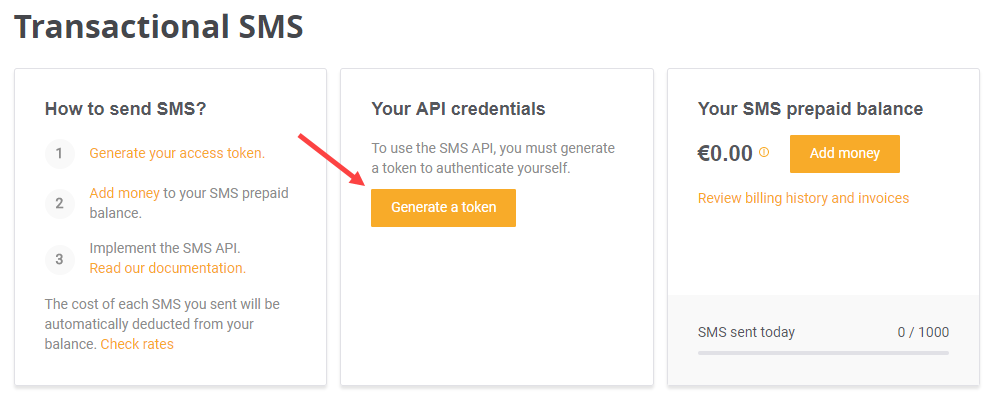Click the €0.00 balance amount
Screen dimensions: 995x400
(725, 154)
